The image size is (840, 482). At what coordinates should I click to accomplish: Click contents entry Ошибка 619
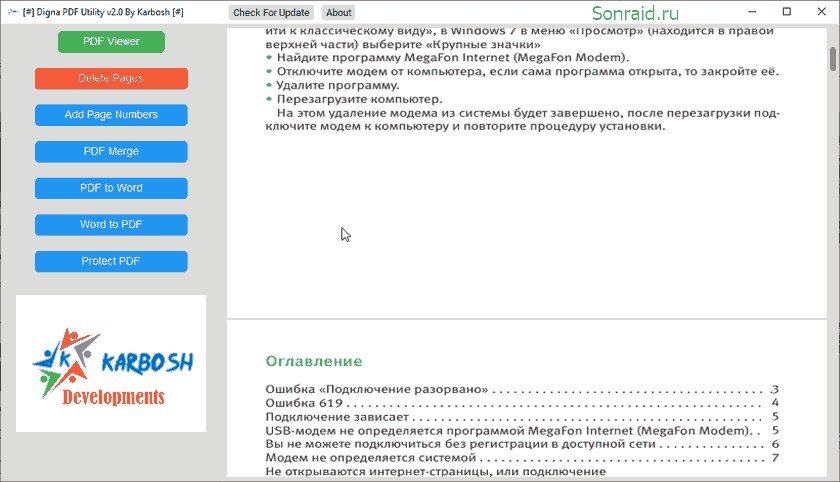click(522, 403)
